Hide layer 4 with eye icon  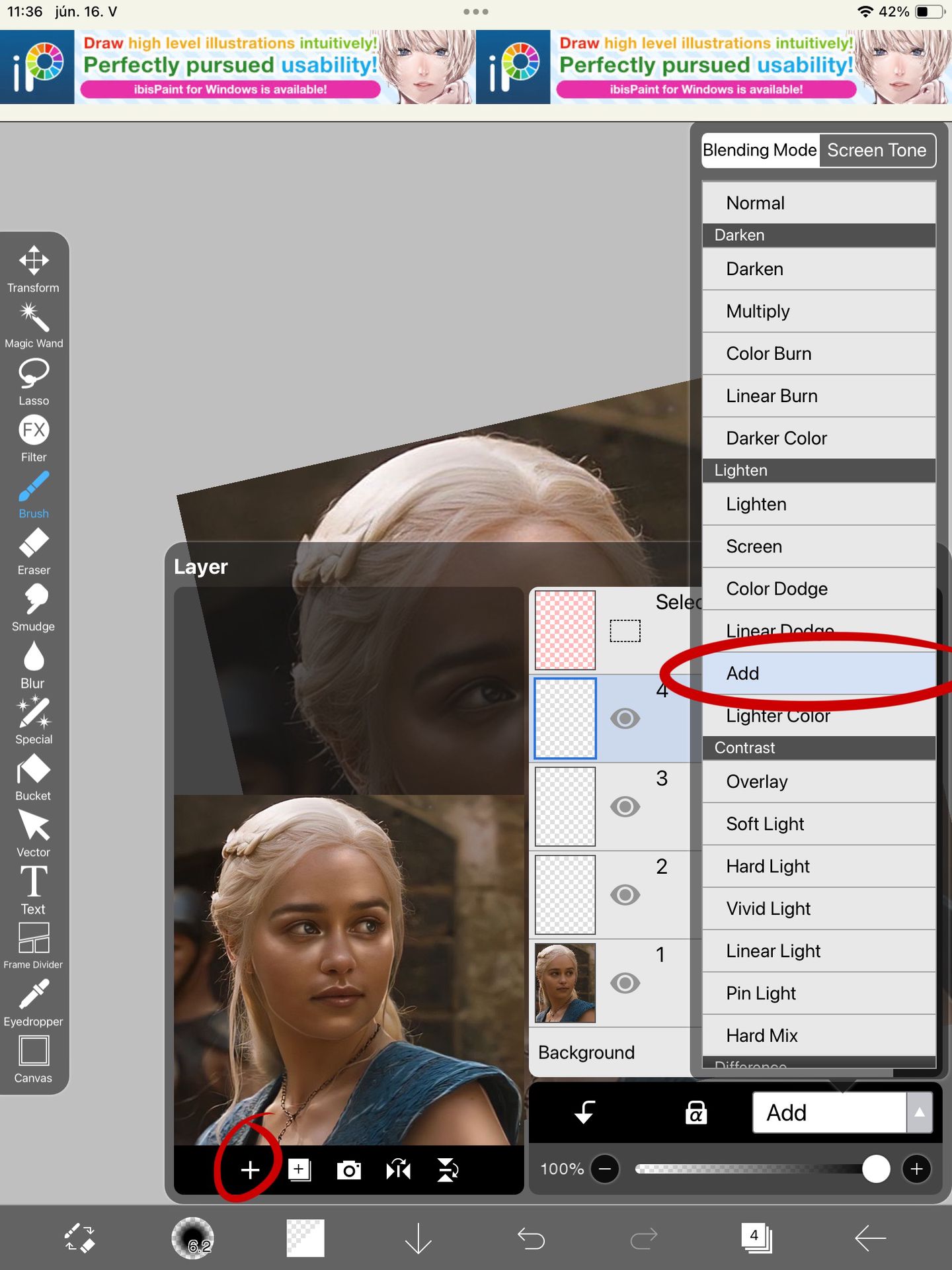625,718
